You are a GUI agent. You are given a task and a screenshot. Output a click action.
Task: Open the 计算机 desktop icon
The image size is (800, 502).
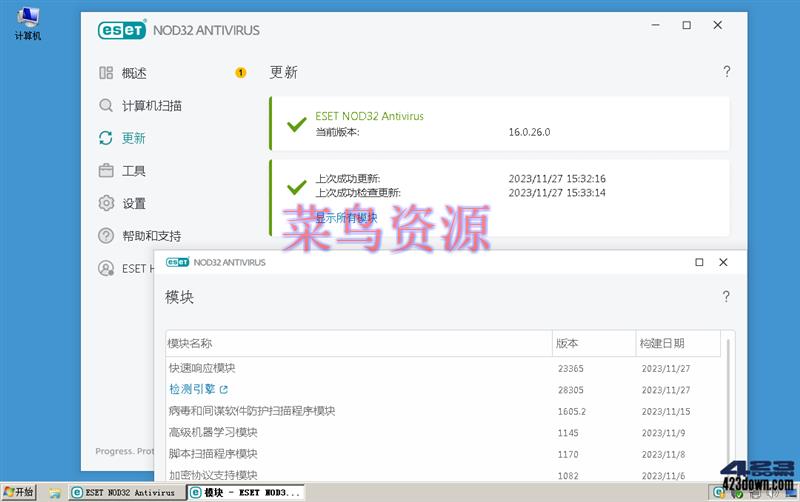[x=27, y=24]
